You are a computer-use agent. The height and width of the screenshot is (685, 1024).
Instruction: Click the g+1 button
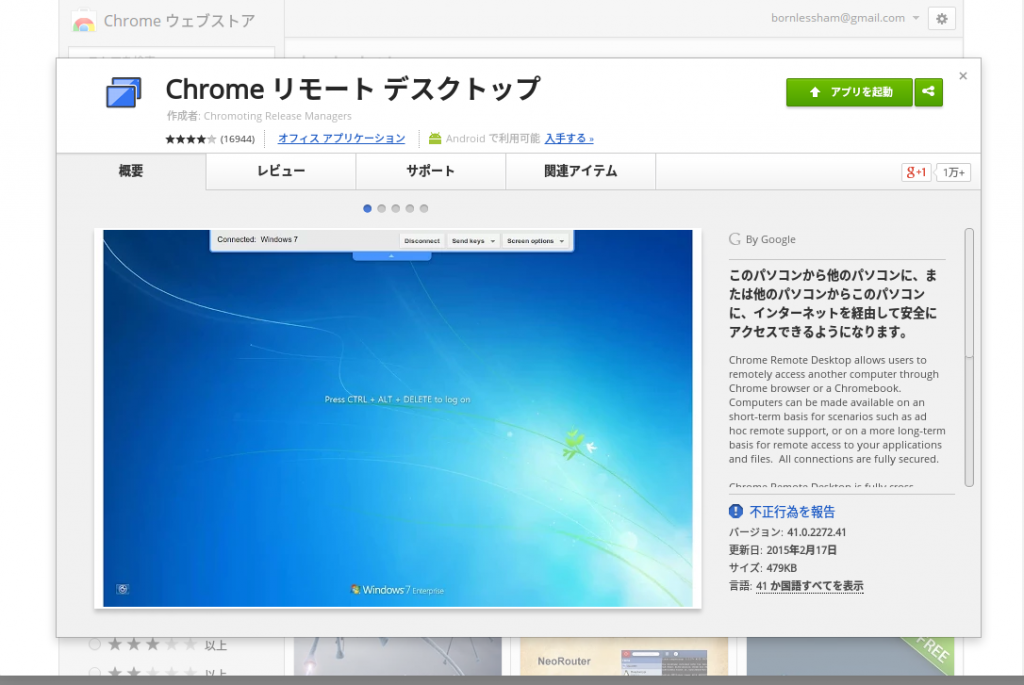click(916, 172)
